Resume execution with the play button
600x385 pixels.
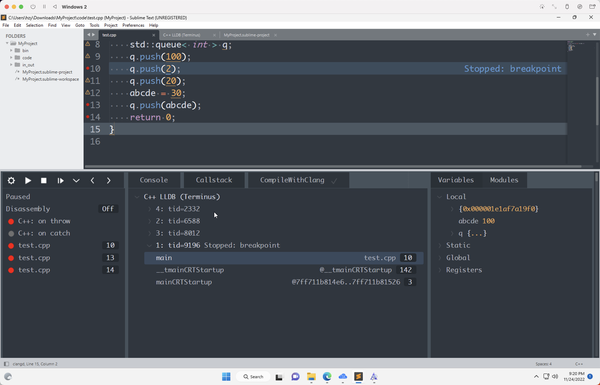[28, 180]
